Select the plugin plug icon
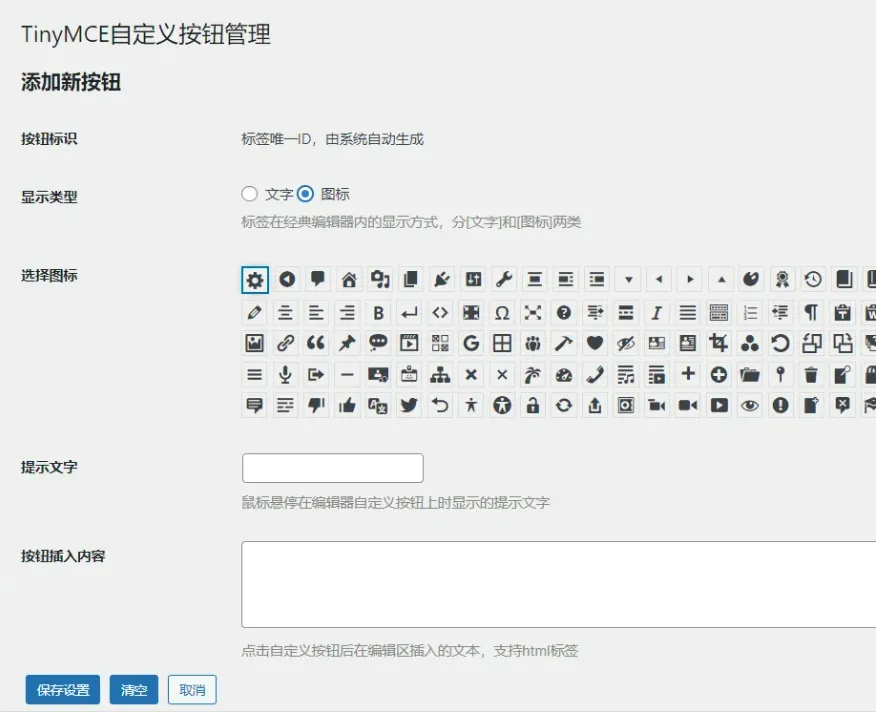 [x=442, y=279]
